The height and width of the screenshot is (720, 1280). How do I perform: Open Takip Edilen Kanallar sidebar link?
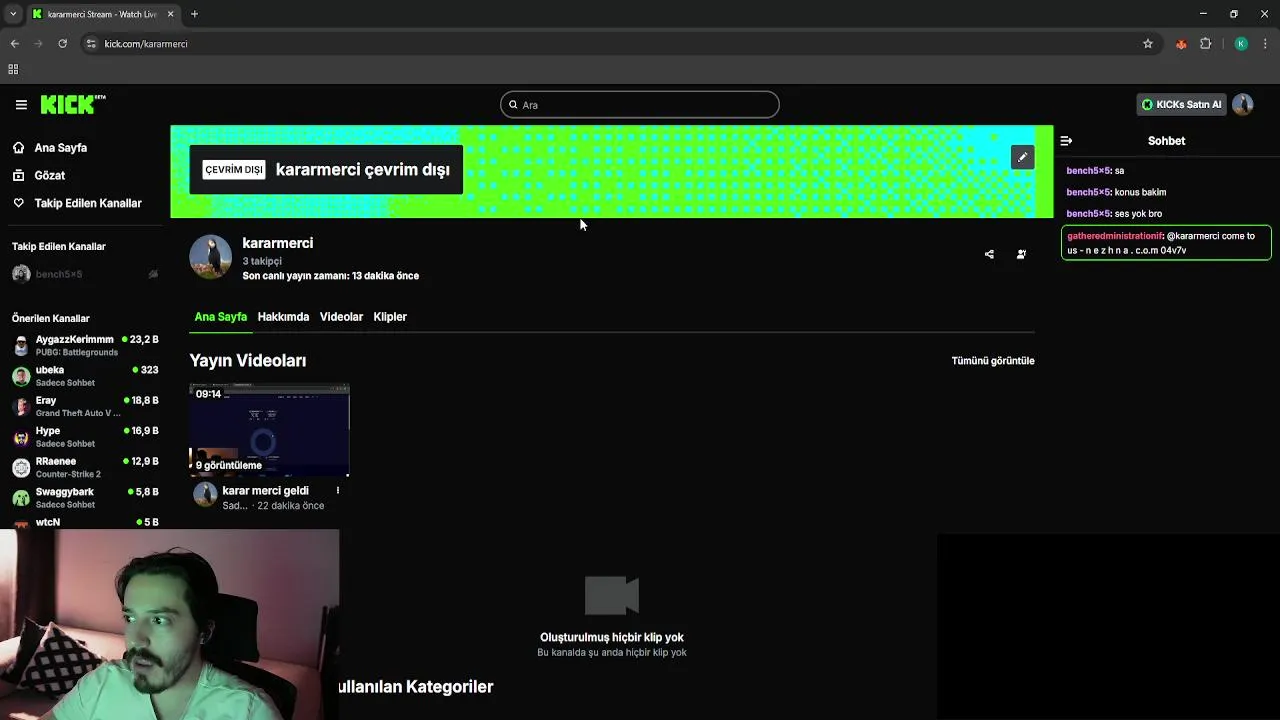88,203
